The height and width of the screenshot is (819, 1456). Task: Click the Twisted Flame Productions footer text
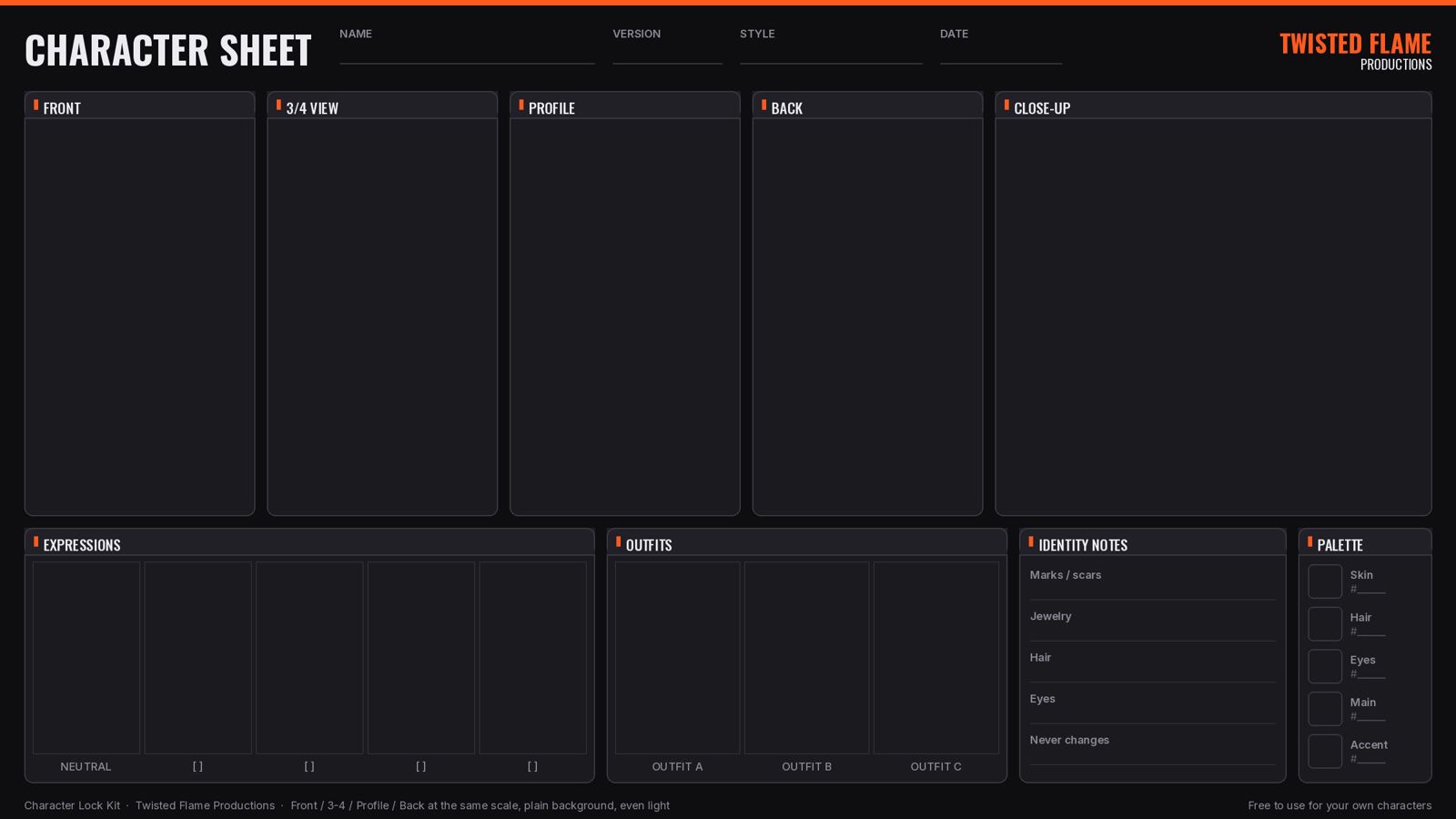205,805
